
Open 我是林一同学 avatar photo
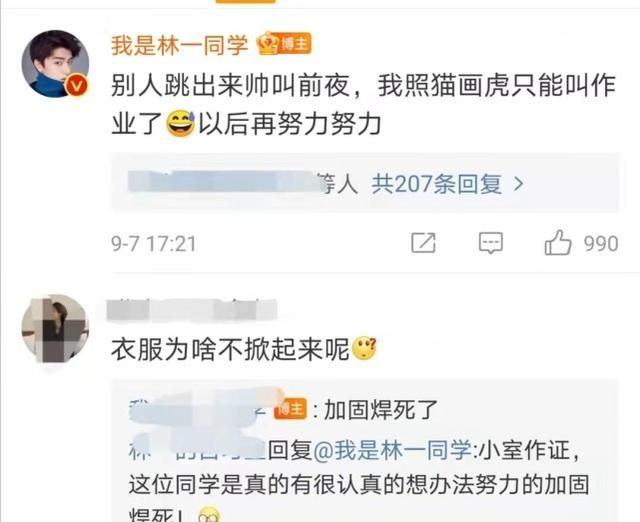tap(55, 64)
